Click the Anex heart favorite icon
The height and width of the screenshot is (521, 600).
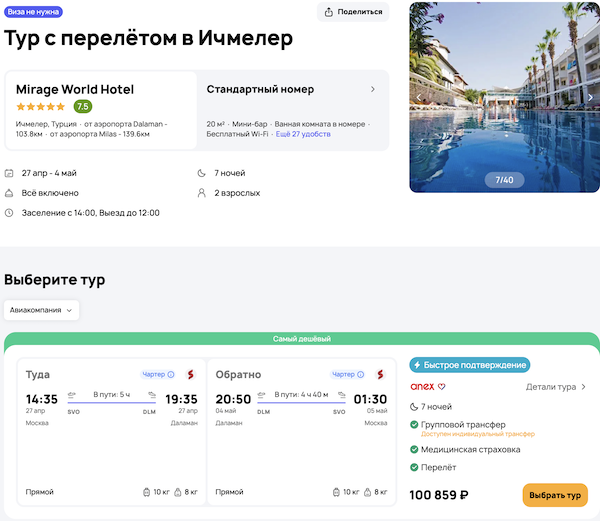[441, 387]
